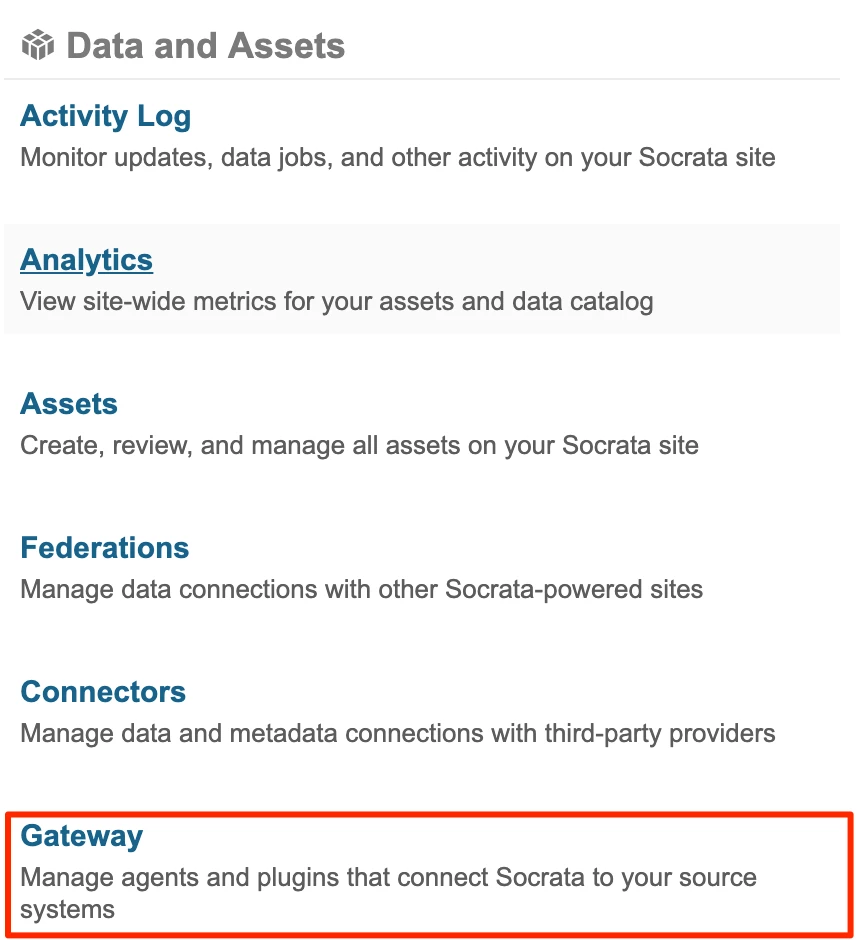Image resolution: width=868 pixels, height=940 pixels.
Task: Click 'Socrata site' ending the Activity Log description
Action: 707,158
